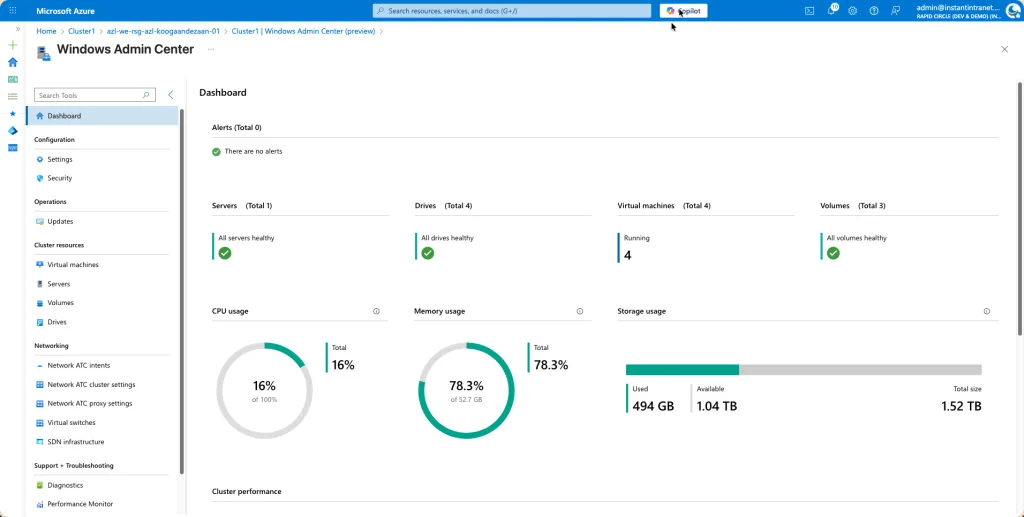1024x517 pixels.
Task: Click the green plus create resource icon
Action: click(x=13, y=45)
